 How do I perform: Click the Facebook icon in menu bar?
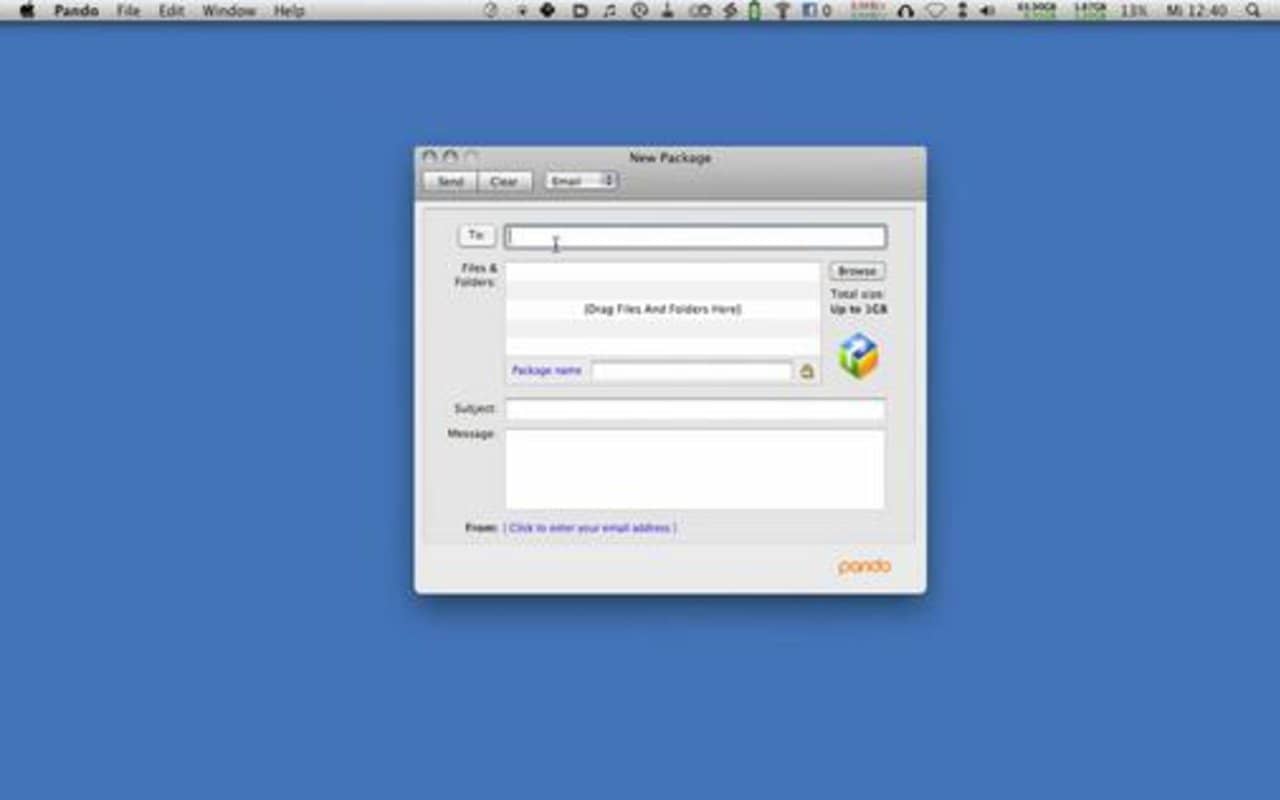pos(809,11)
